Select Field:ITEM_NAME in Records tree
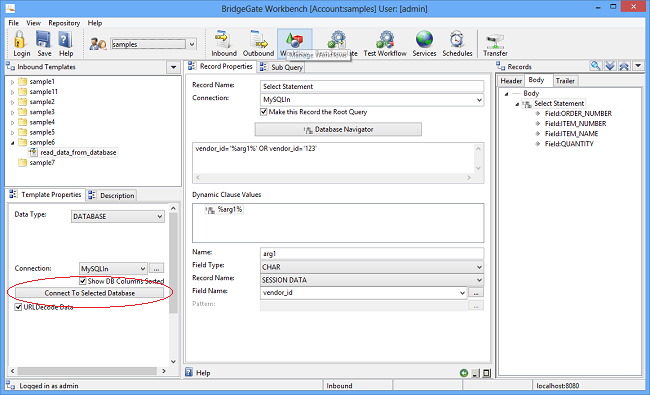 pyautogui.click(x=571, y=134)
